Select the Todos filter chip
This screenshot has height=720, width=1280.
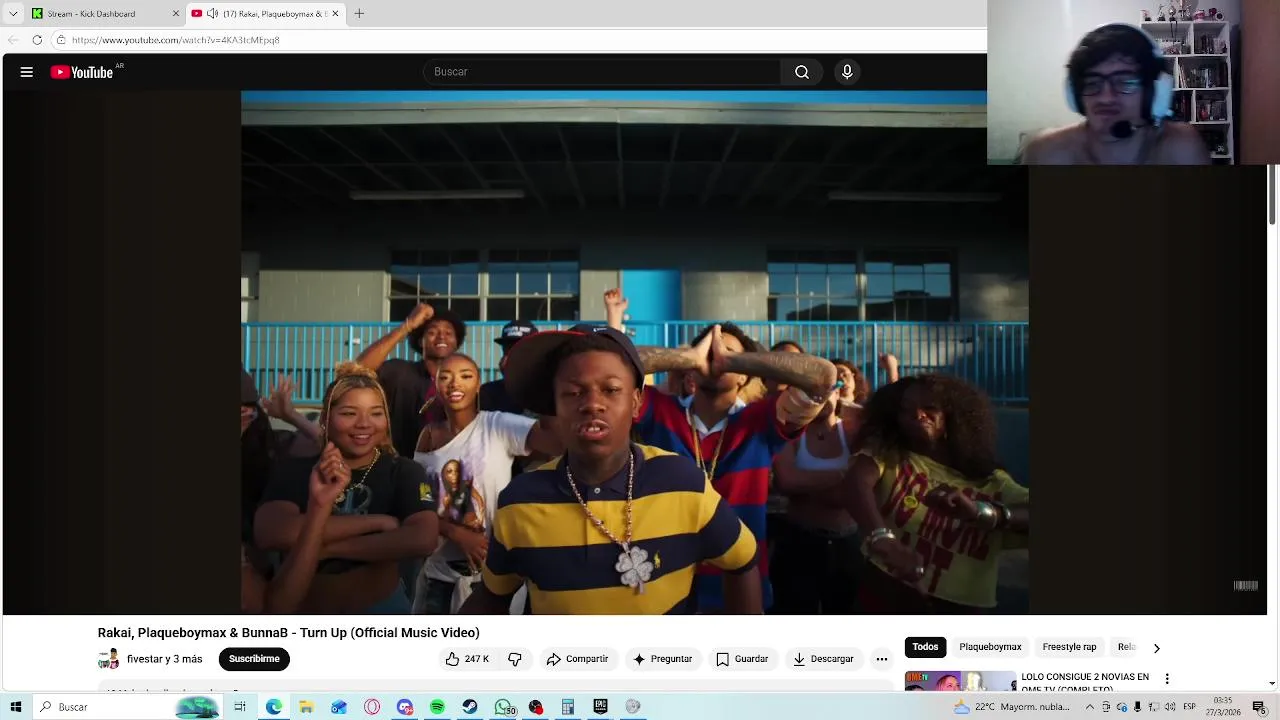(x=925, y=647)
